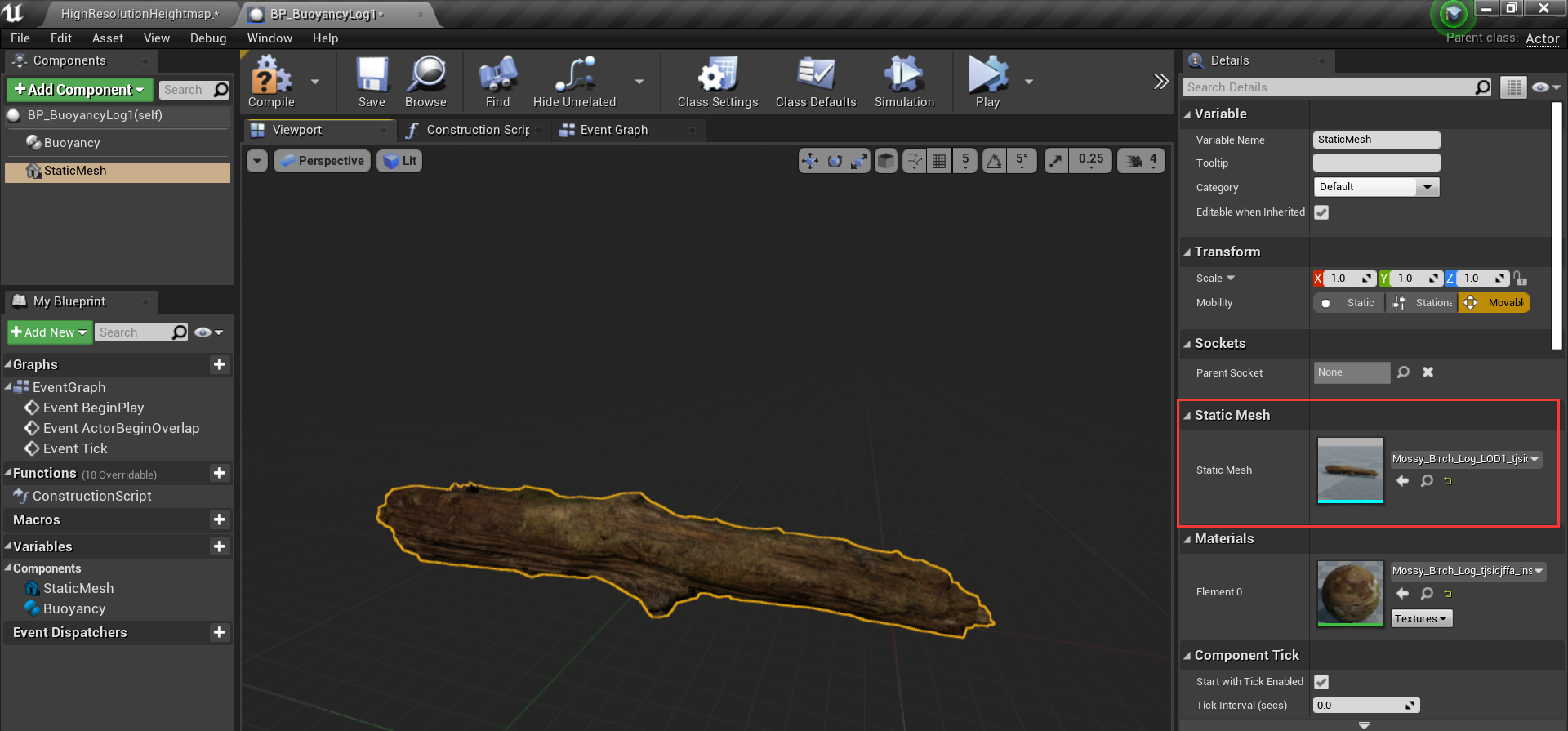1568x731 pixels.
Task: Pick Parent Socket with magnifier
Action: point(1403,372)
